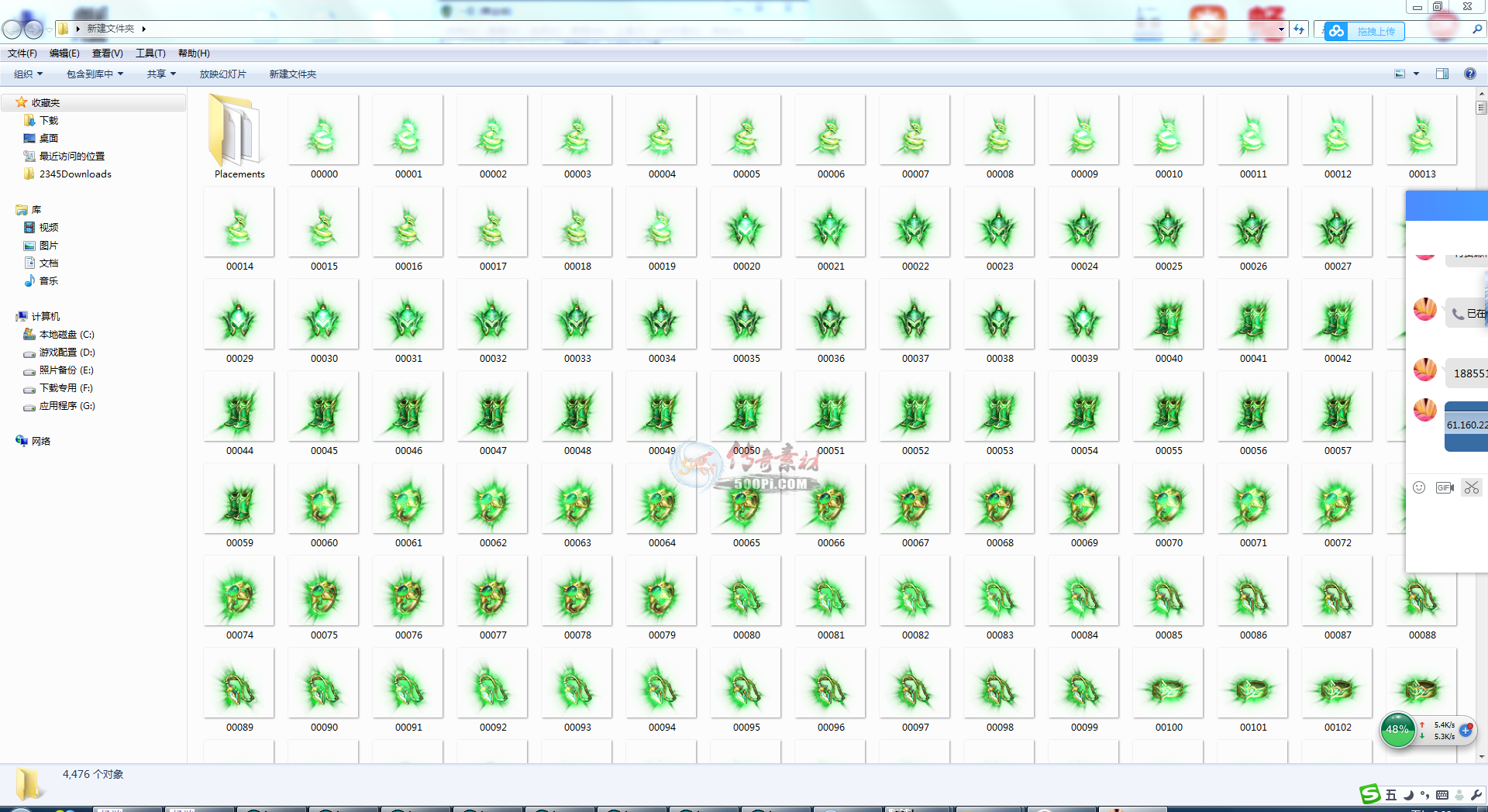Open the 文件(F) menu
1488x812 pixels.
(x=22, y=53)
